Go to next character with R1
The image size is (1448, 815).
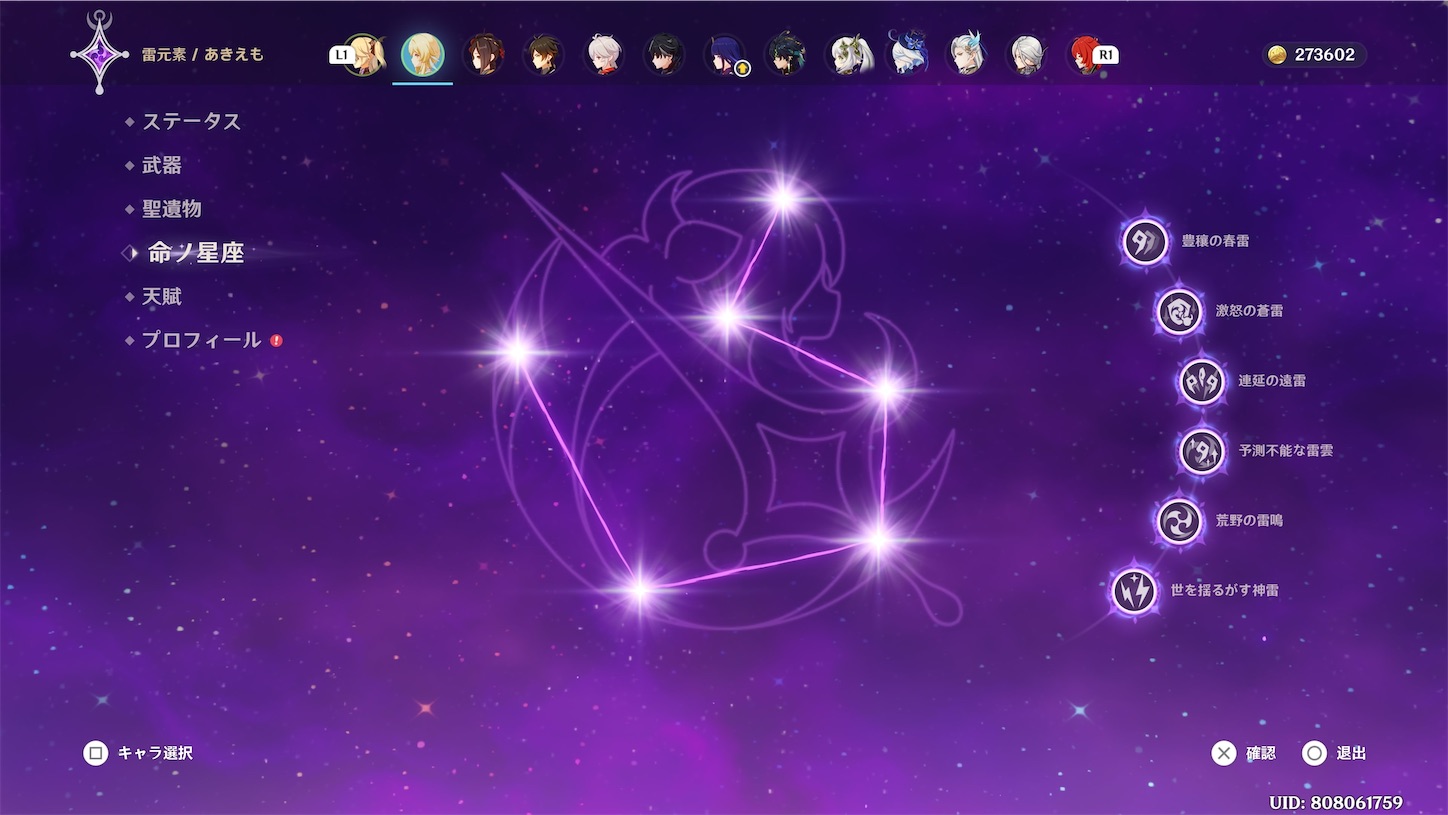1105,55
